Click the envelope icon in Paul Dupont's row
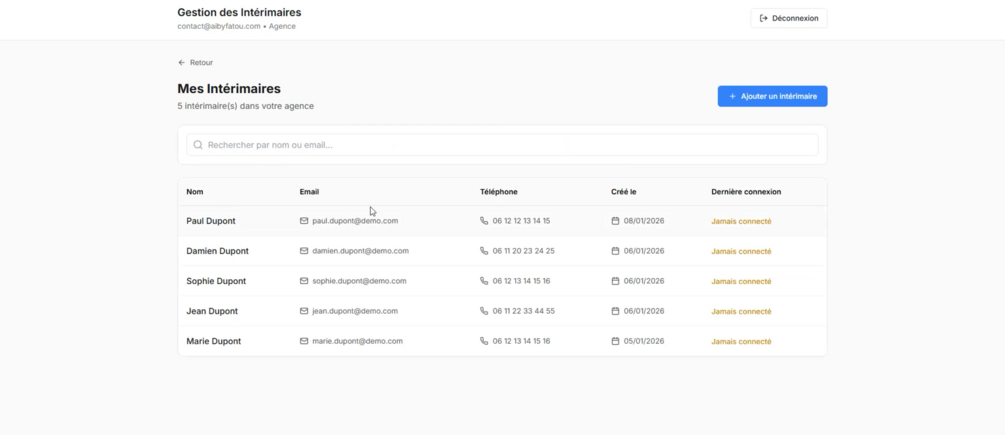1005x435 pixels. 304,221
